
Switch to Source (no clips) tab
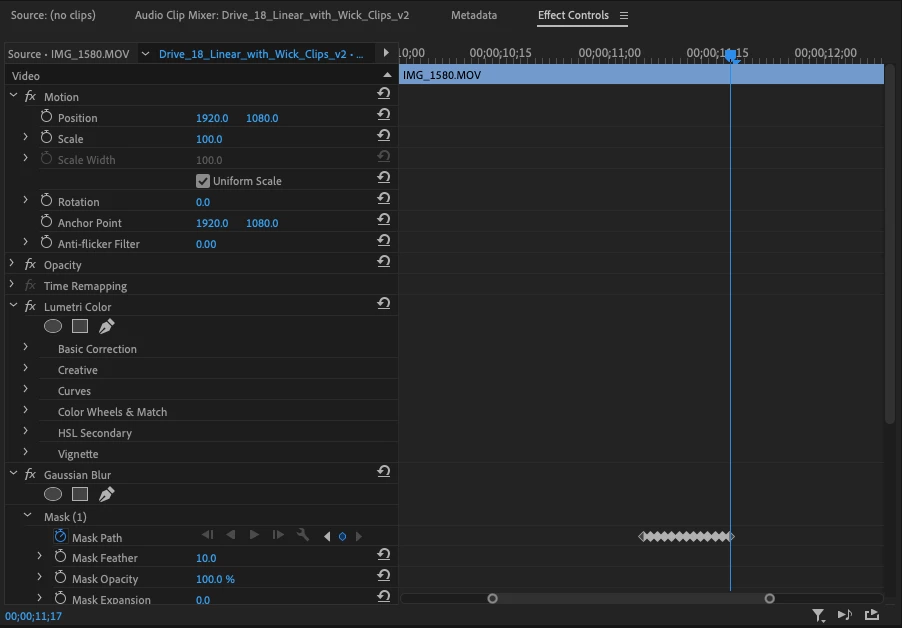tap(53, 16)
